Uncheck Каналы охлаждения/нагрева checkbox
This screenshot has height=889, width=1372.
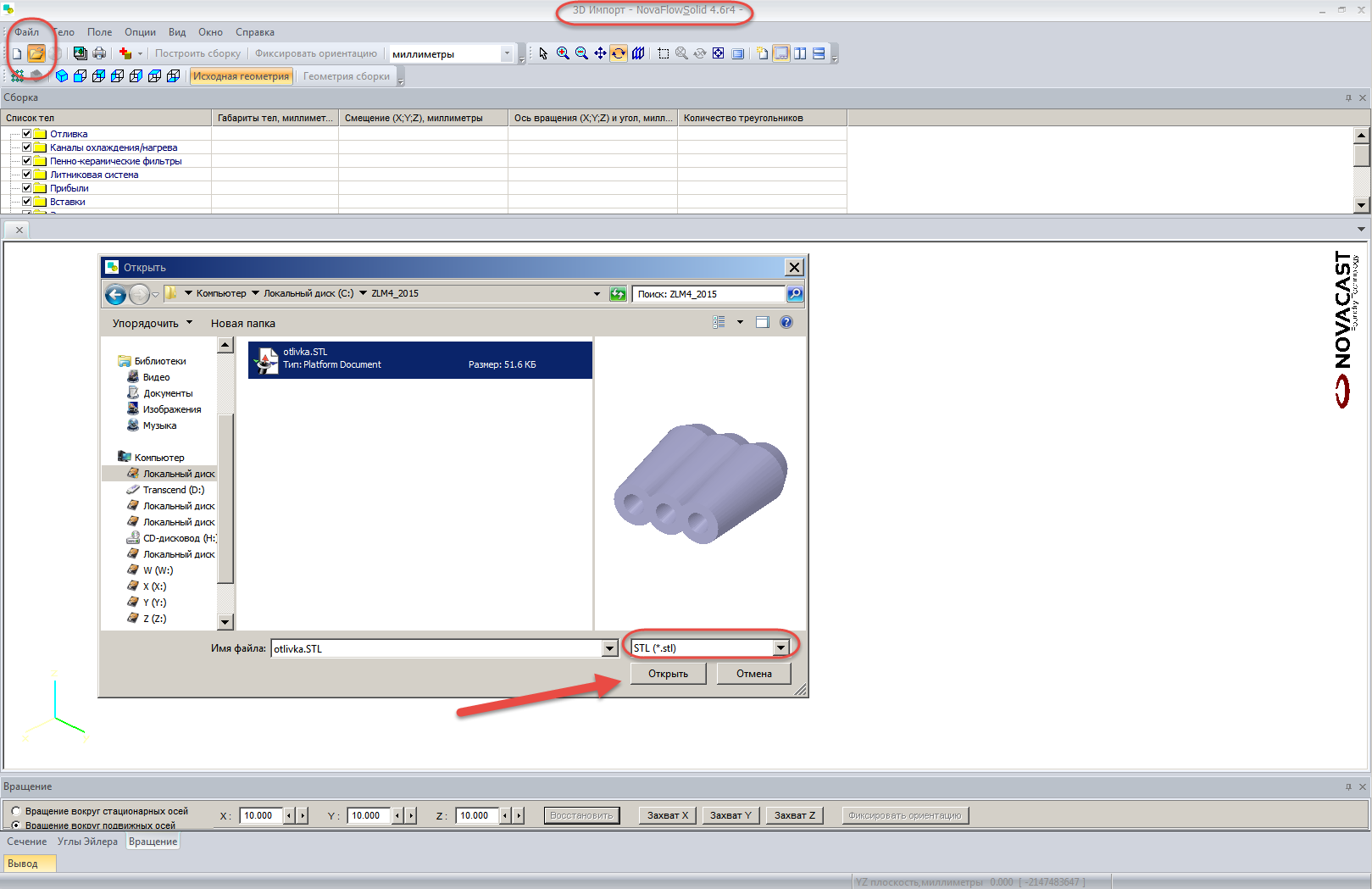coord(26,147)
